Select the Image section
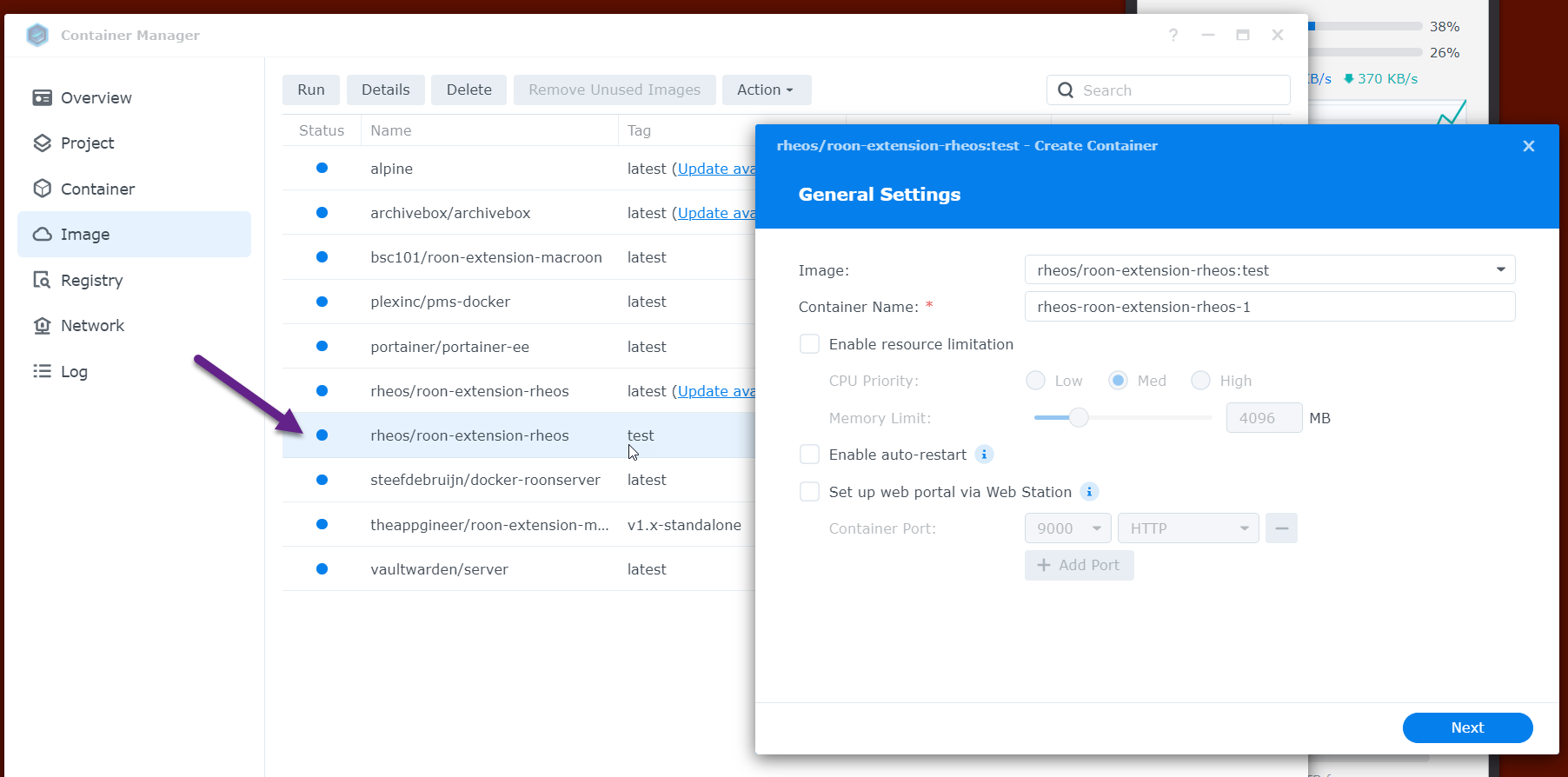The width and height of the screenshot is (1568, 777). click(134, 234)
